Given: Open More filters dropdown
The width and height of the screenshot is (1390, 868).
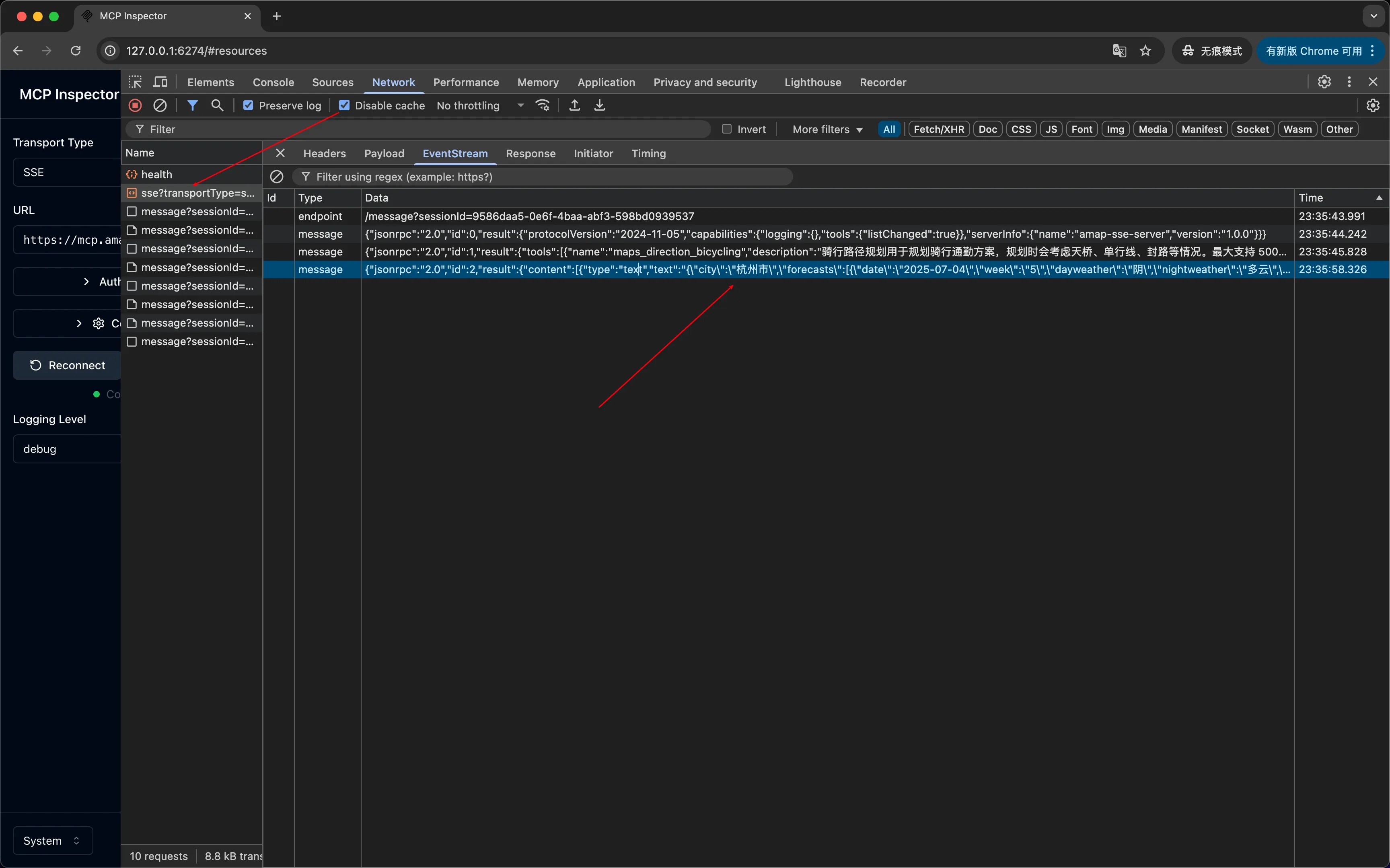Looking at the screenshot, I should pyautogui.click(x=827, y=129).
